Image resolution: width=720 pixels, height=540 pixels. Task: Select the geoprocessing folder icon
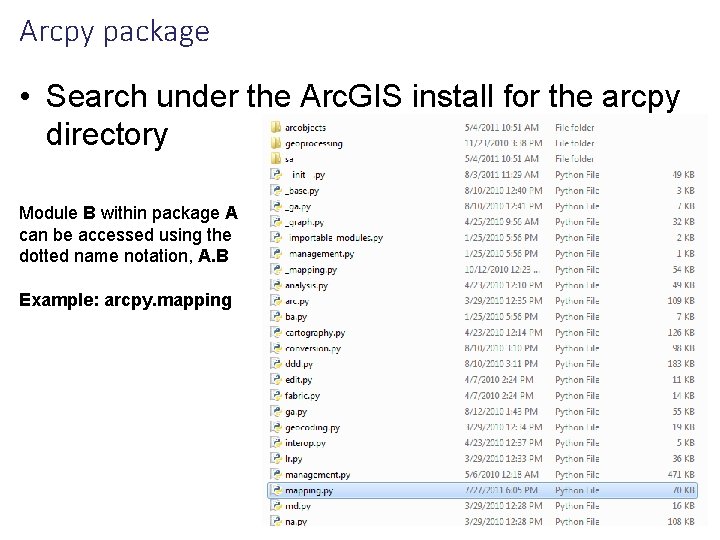[276, 143]
